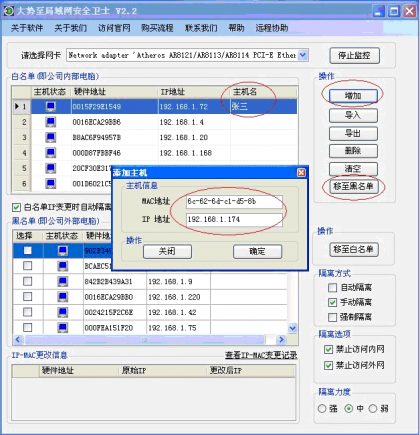Select whitelist cell 192.168.1.168

pos(194,153)
